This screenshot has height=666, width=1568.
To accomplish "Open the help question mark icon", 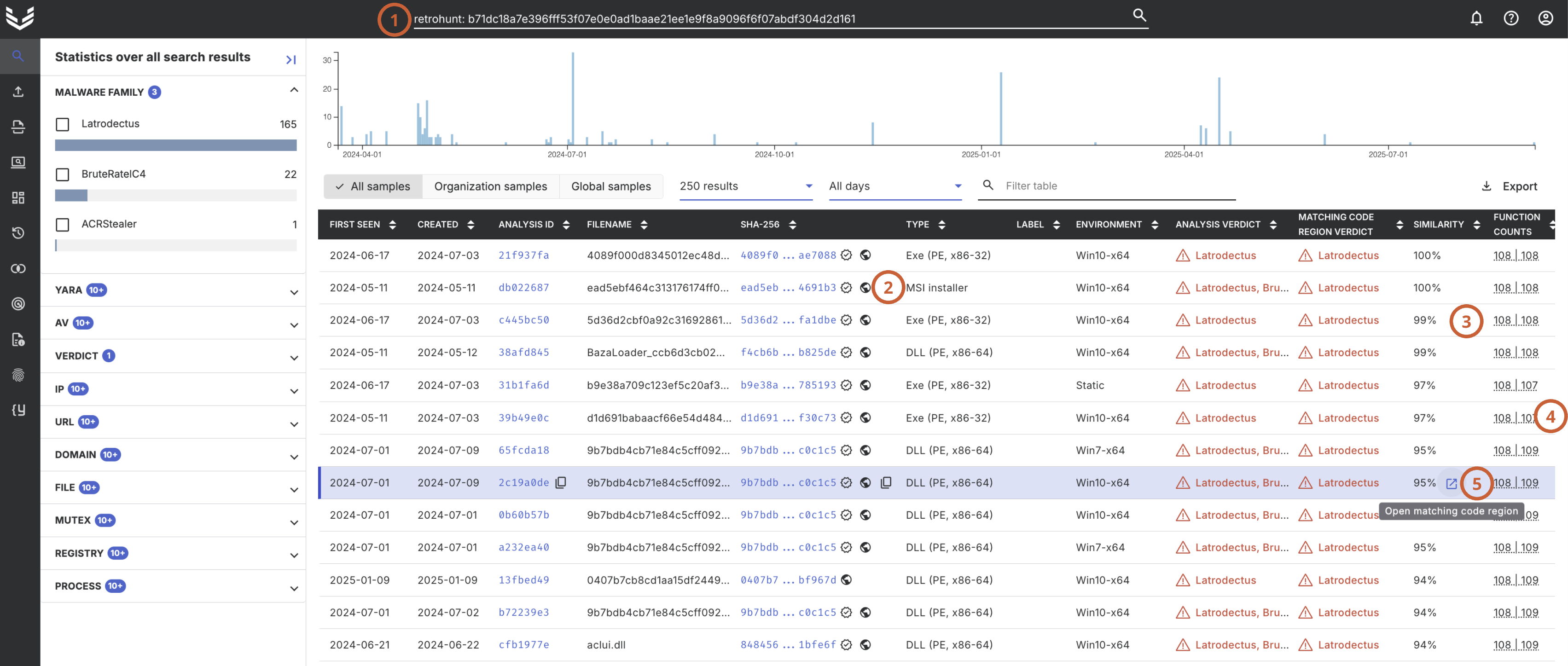I will (x=1511, y=18).
